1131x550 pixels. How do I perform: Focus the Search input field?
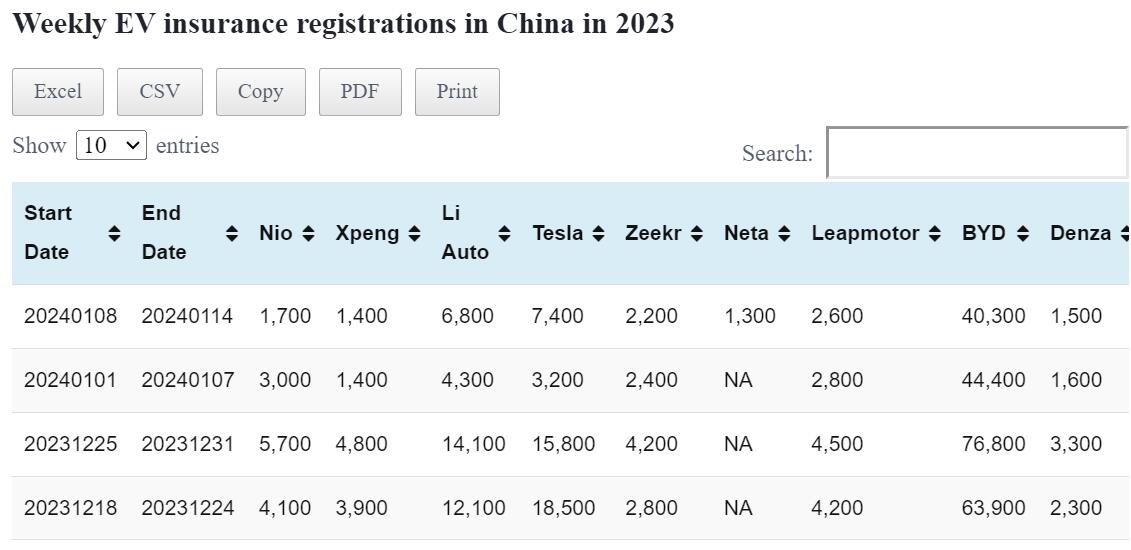click(x=977, y=153)
